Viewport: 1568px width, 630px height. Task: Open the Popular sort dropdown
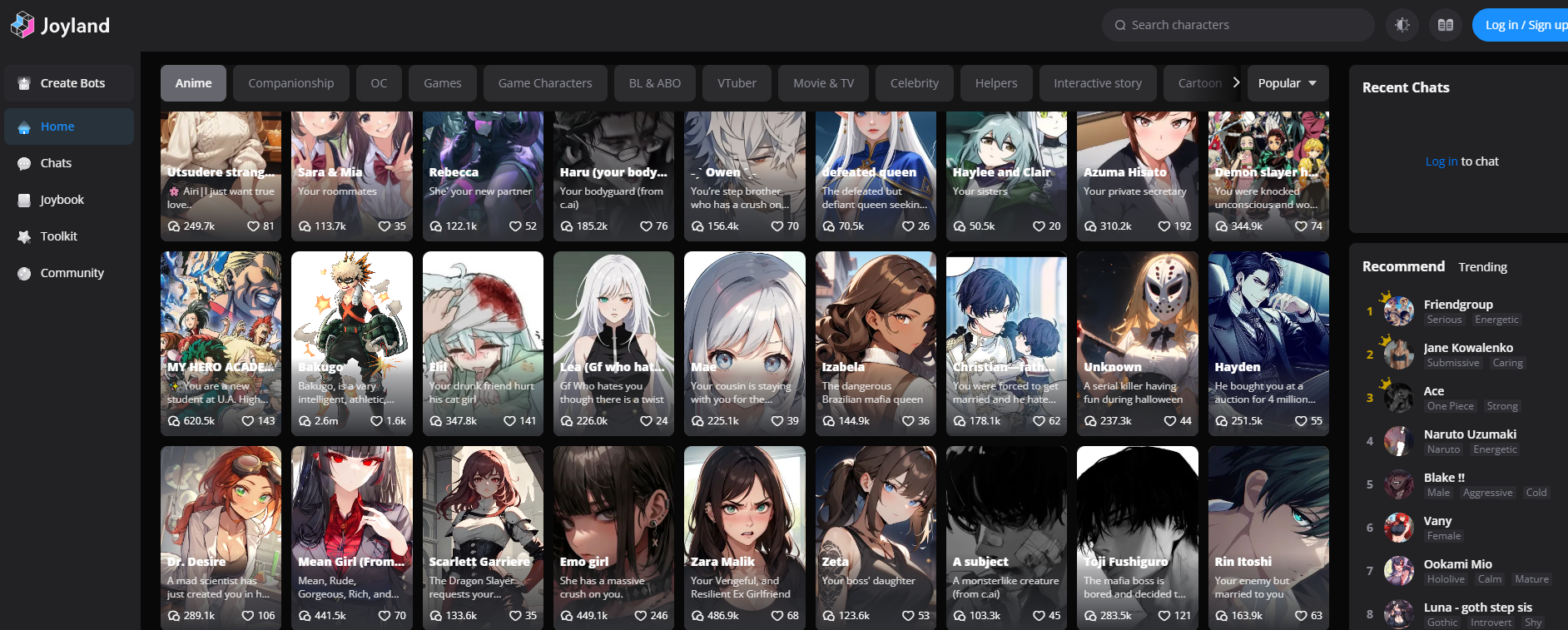tap(1288, 83)
